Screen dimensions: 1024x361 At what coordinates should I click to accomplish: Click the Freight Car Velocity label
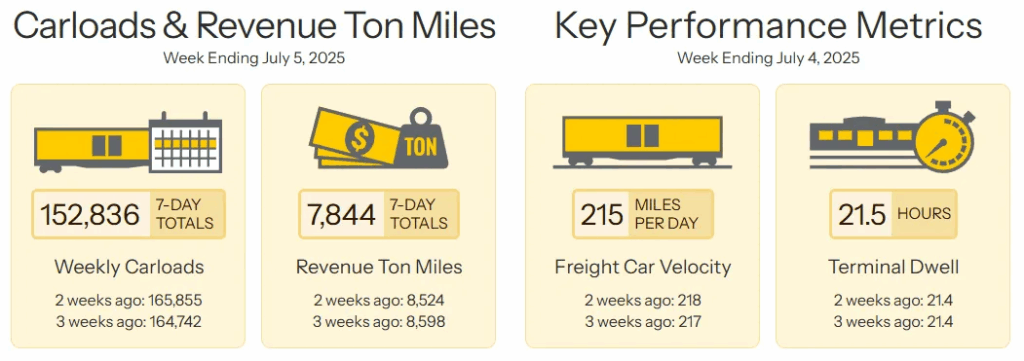pyautogui.click(x=643, y=267)
